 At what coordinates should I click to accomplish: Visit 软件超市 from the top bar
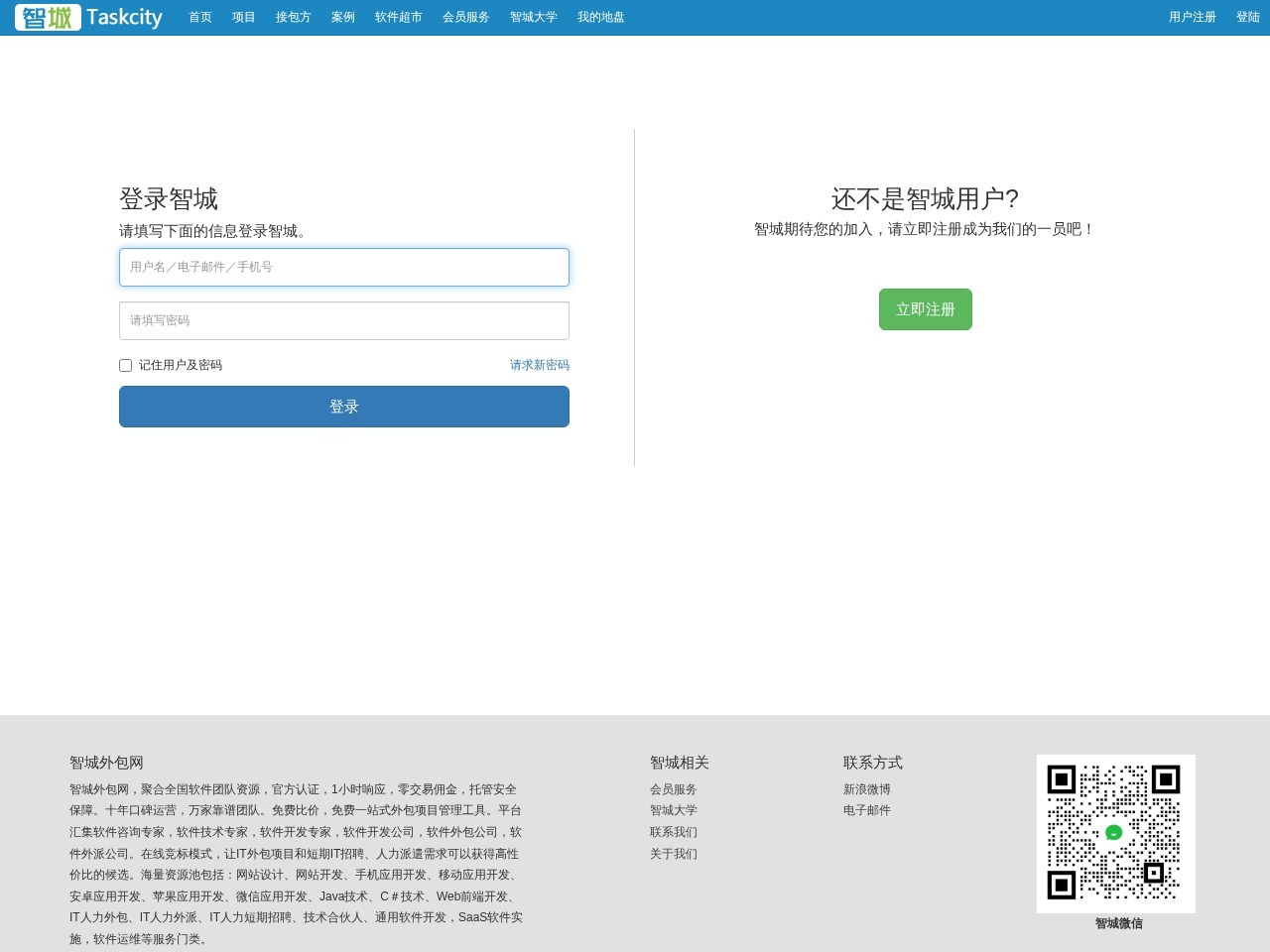tap(399, 17)
